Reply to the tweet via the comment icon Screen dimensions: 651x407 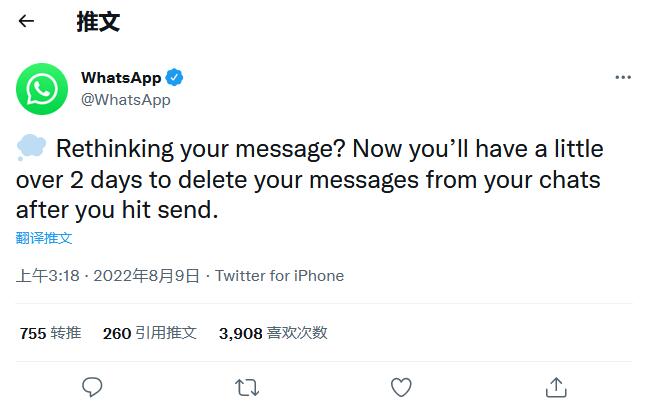[x=92, y=387]
